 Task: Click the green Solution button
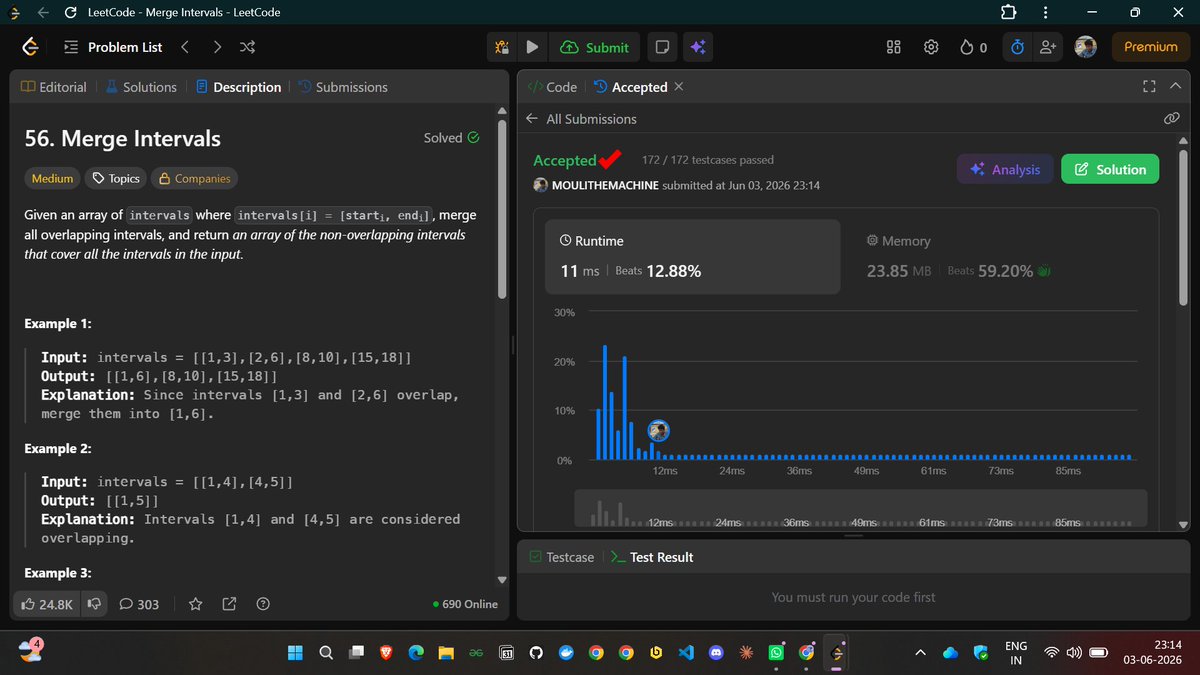(x=1110, y=169)
